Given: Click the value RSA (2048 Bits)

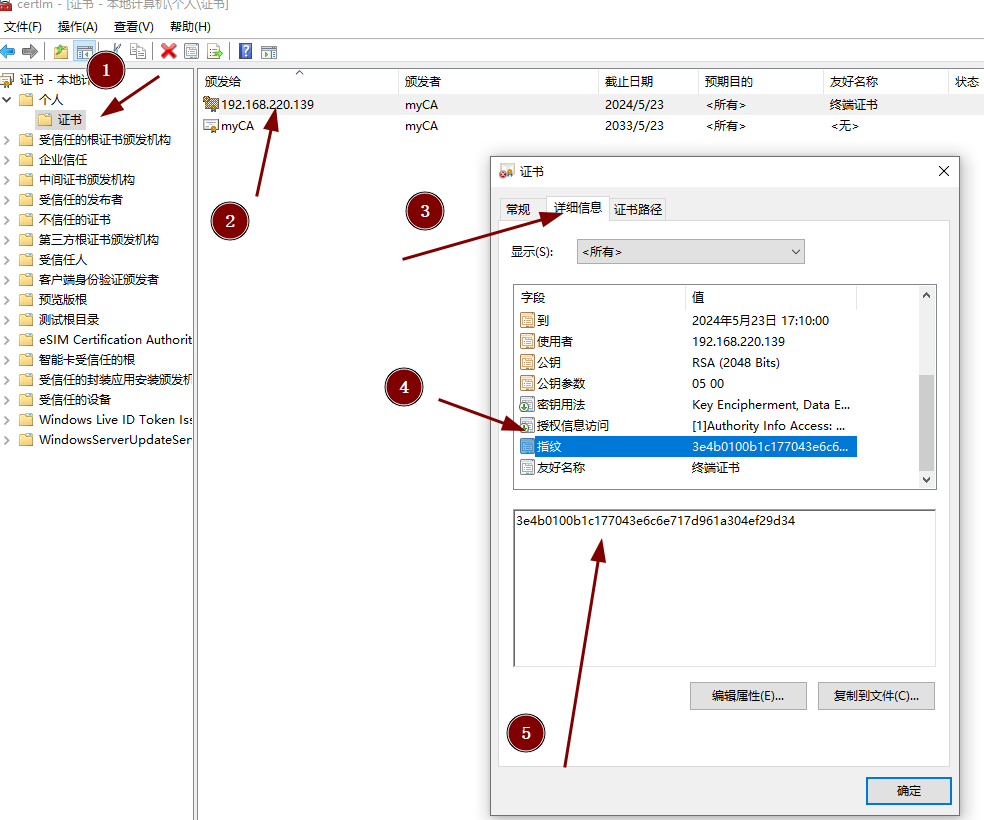Looking at the screenshot, I should [735, 363].
